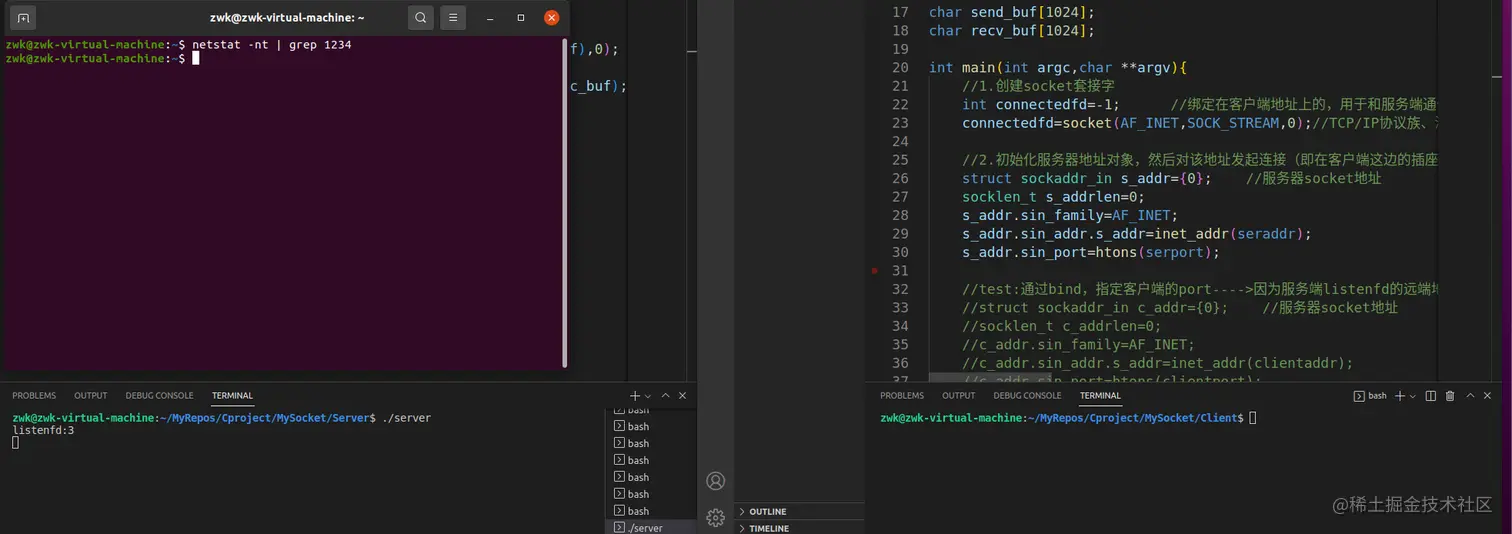The width and height of the screenshot is (1512, 534).
Task: Open a new tab in GNOME Terminal
Action: 23,18
